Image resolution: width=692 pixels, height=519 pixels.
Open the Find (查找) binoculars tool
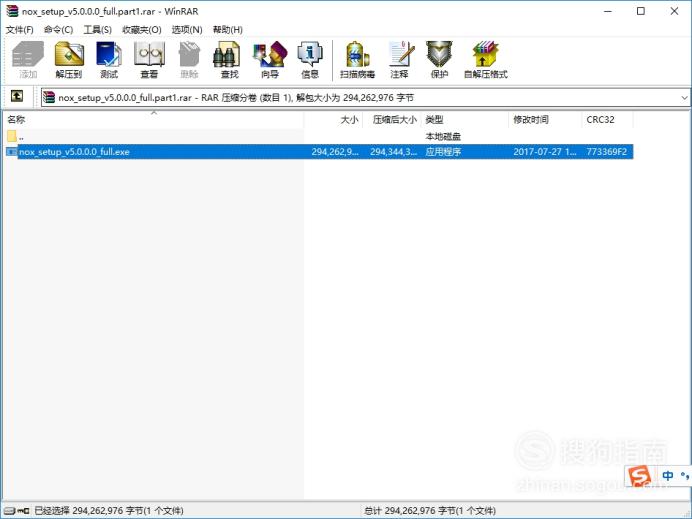229,60
